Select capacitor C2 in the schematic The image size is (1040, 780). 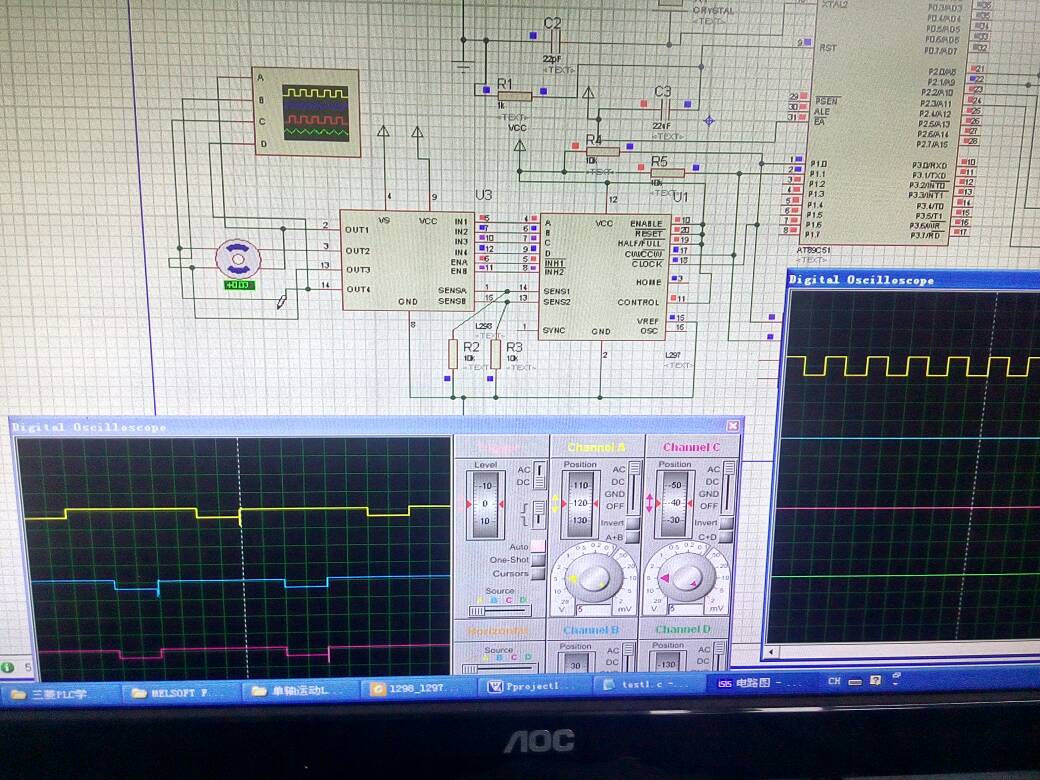[555, 44]
